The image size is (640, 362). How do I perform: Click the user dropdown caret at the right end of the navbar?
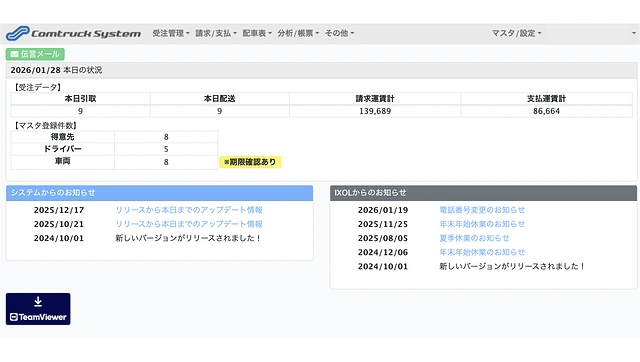coord(633,33)
